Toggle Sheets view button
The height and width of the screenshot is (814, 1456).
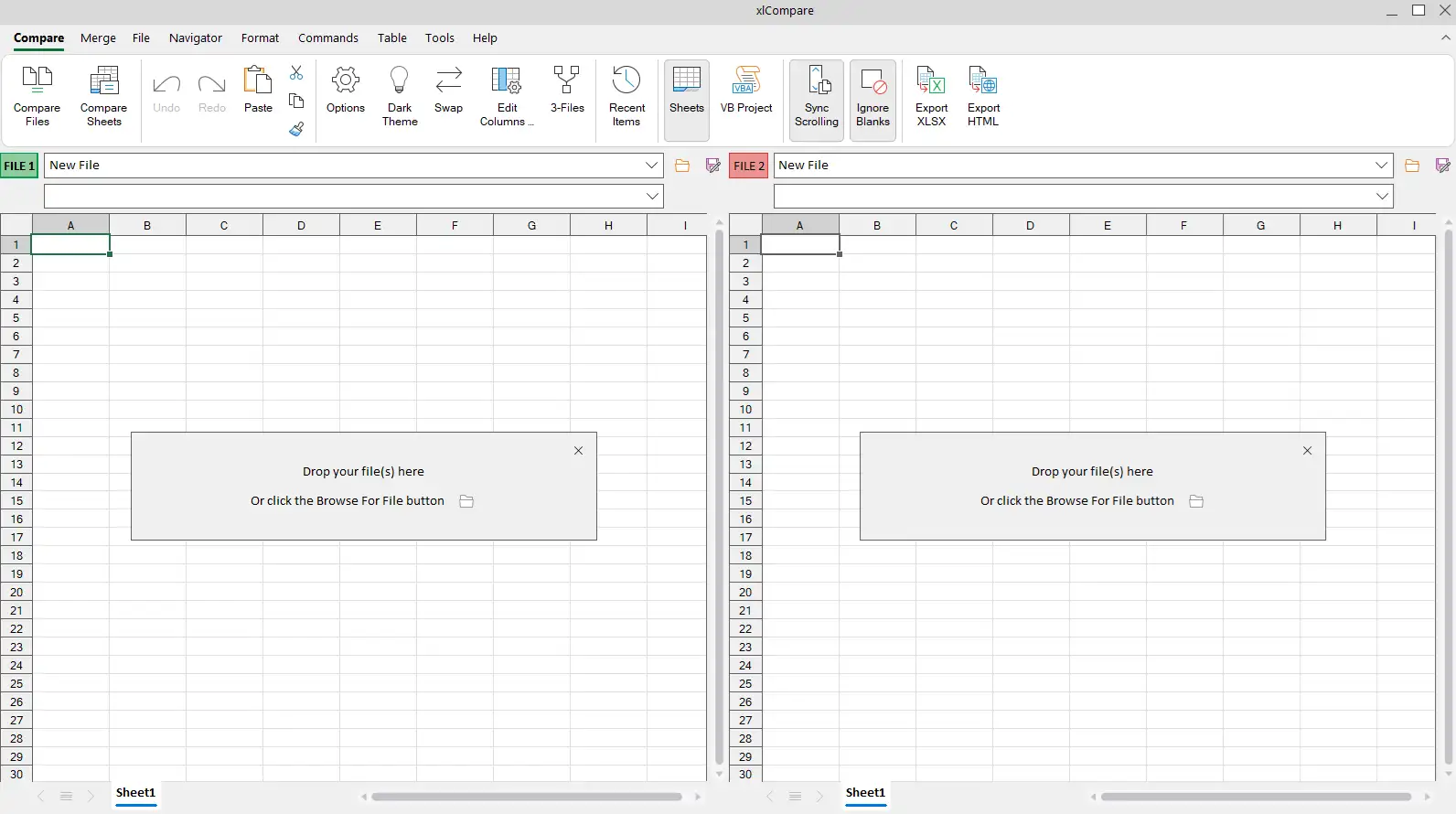[x=687, y=101]
